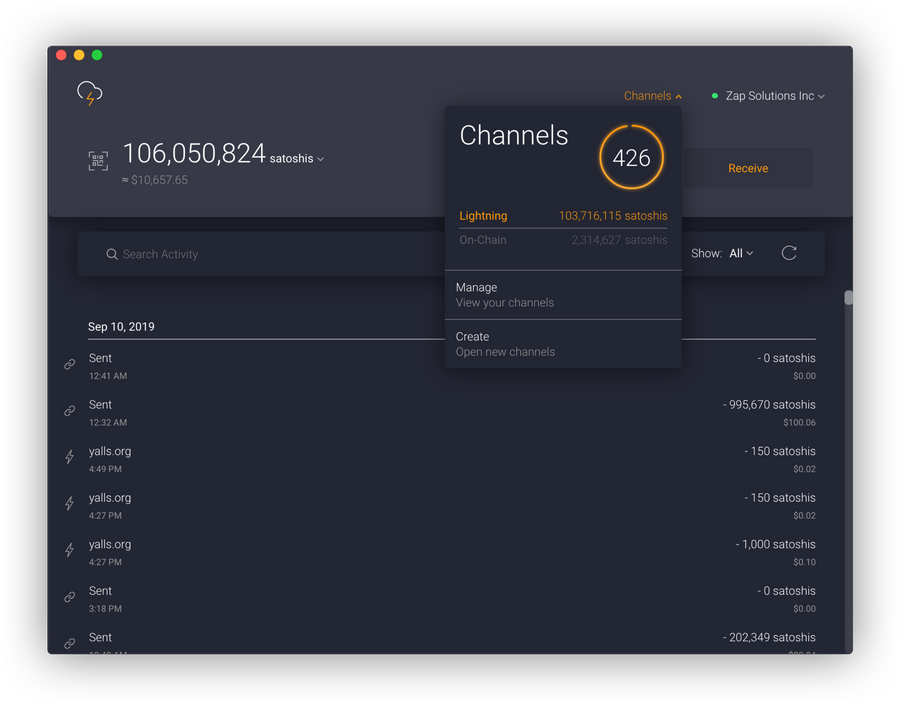The width and height of the screenshot is (900, 703).
Task: Click the 426 channels count circle
Action: coord(631,157)
